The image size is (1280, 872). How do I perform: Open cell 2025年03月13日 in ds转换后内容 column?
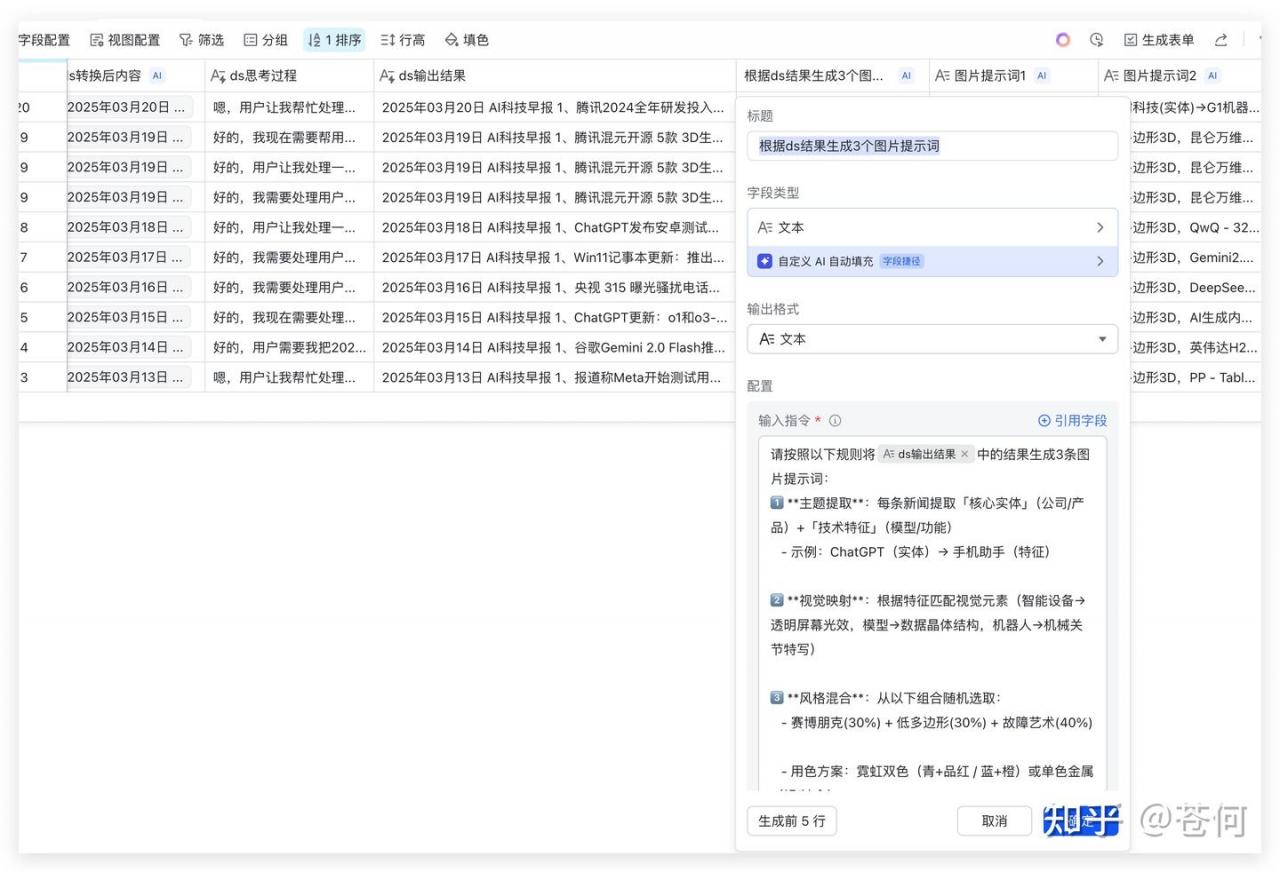[x=136, y=377]
